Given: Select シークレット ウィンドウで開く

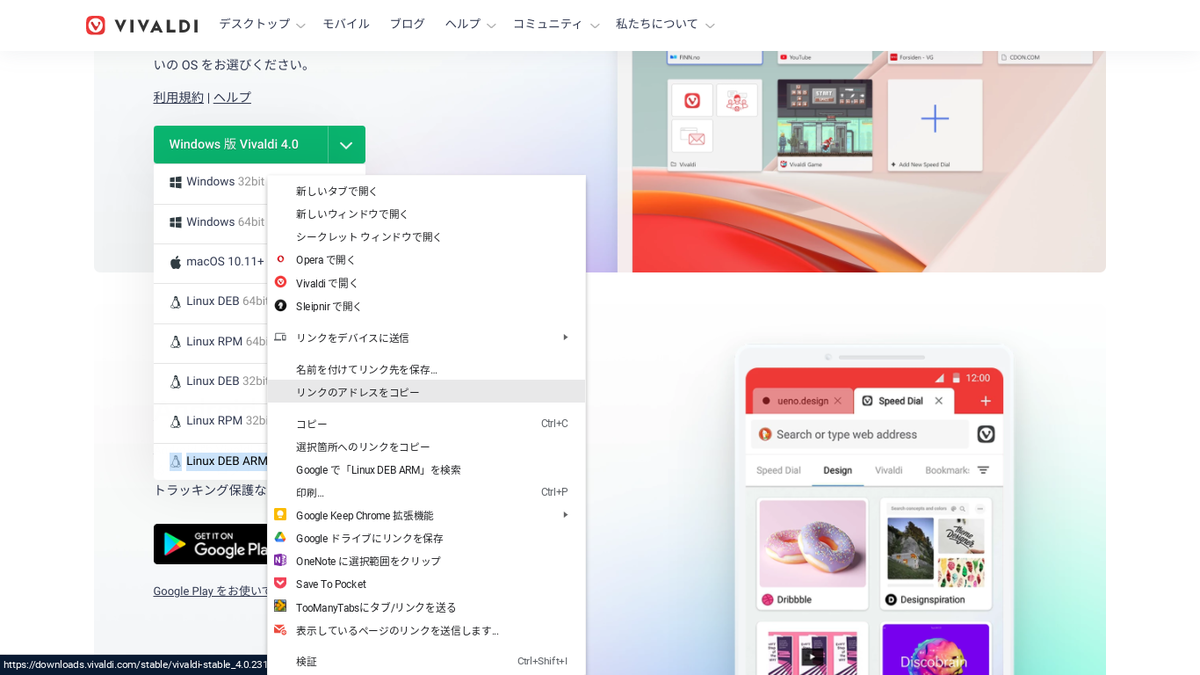Looking at the screenshot, I should pyautogui.click(x=427, y=237).
